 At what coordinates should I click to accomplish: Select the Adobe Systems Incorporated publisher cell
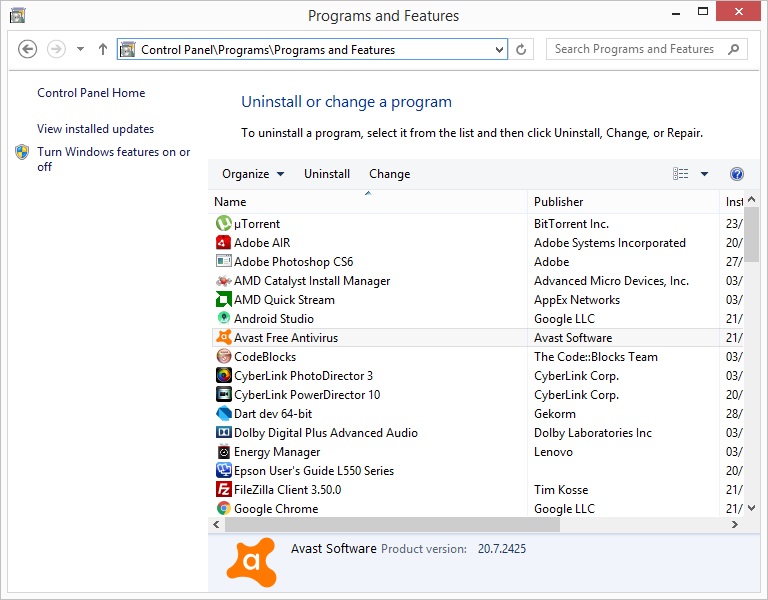click(610, 243)
